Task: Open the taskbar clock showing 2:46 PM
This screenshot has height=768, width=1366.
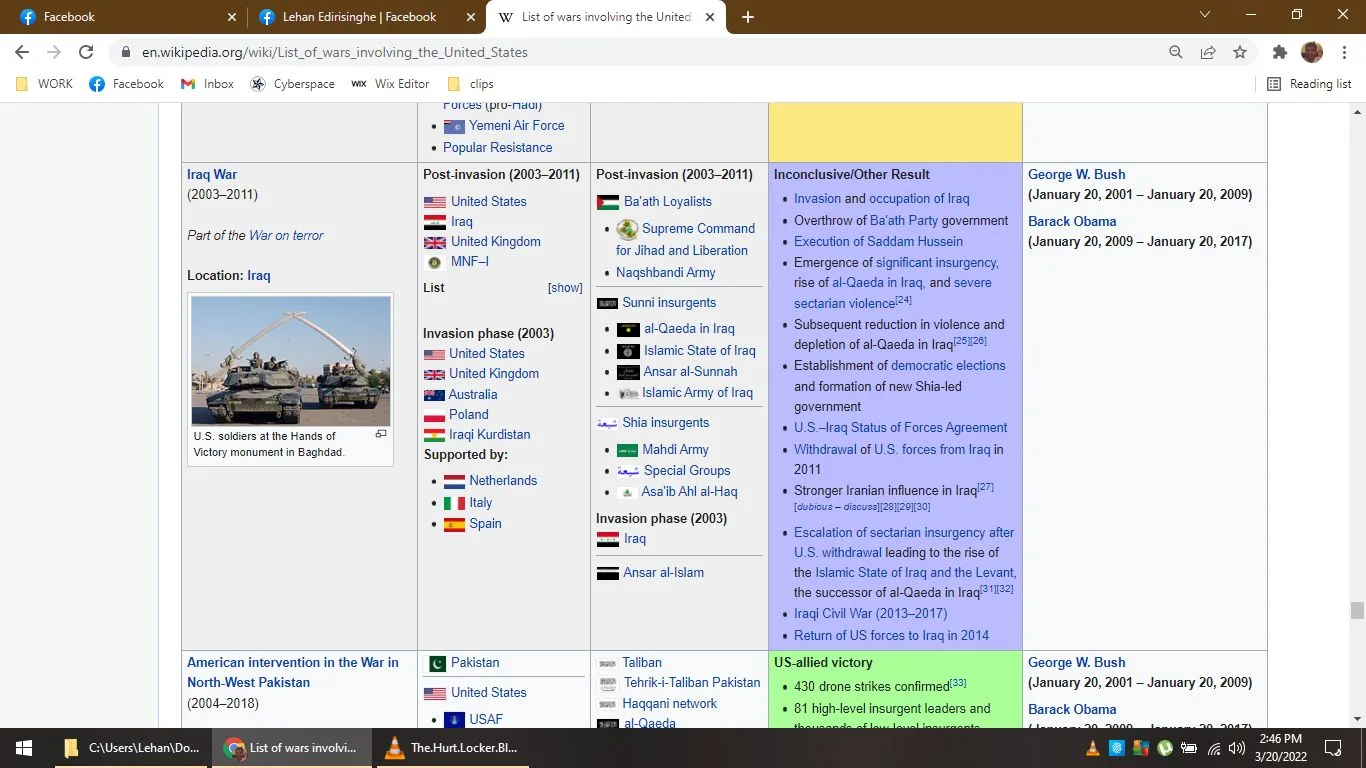Action: (x=1280, y=748)
